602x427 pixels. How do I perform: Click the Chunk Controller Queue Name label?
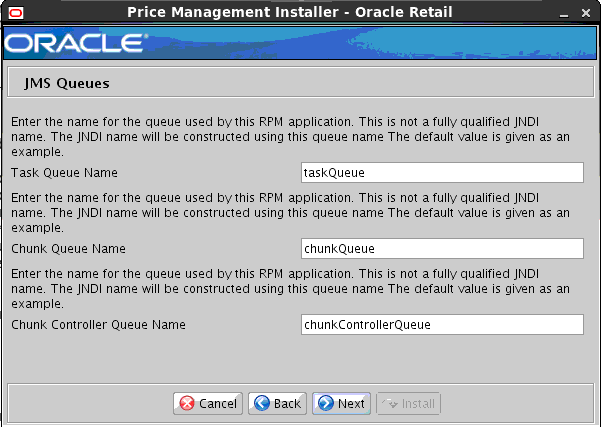tap(98, 325)
